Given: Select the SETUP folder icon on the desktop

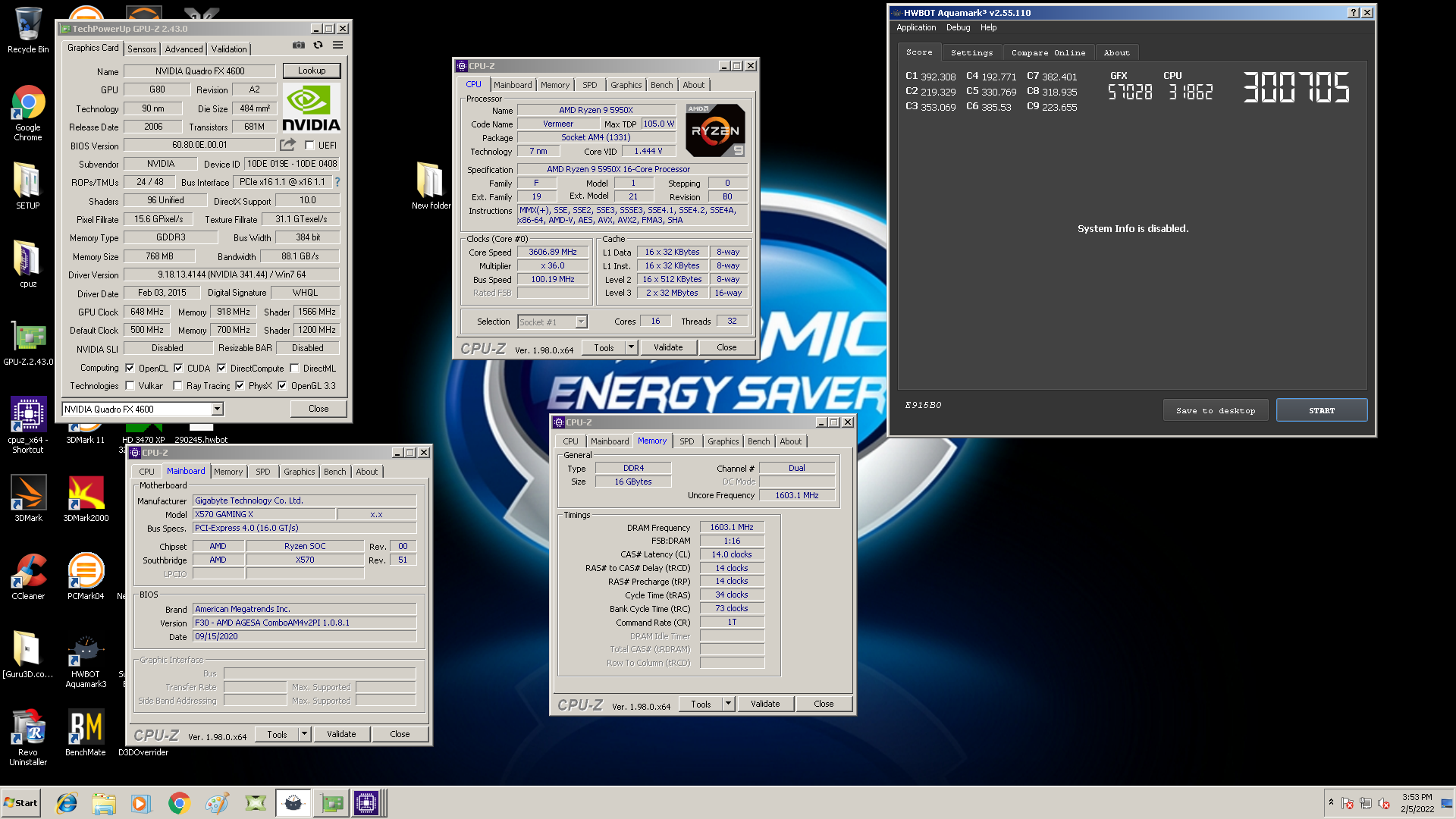Looking at the screenshot, I should 28,185.
